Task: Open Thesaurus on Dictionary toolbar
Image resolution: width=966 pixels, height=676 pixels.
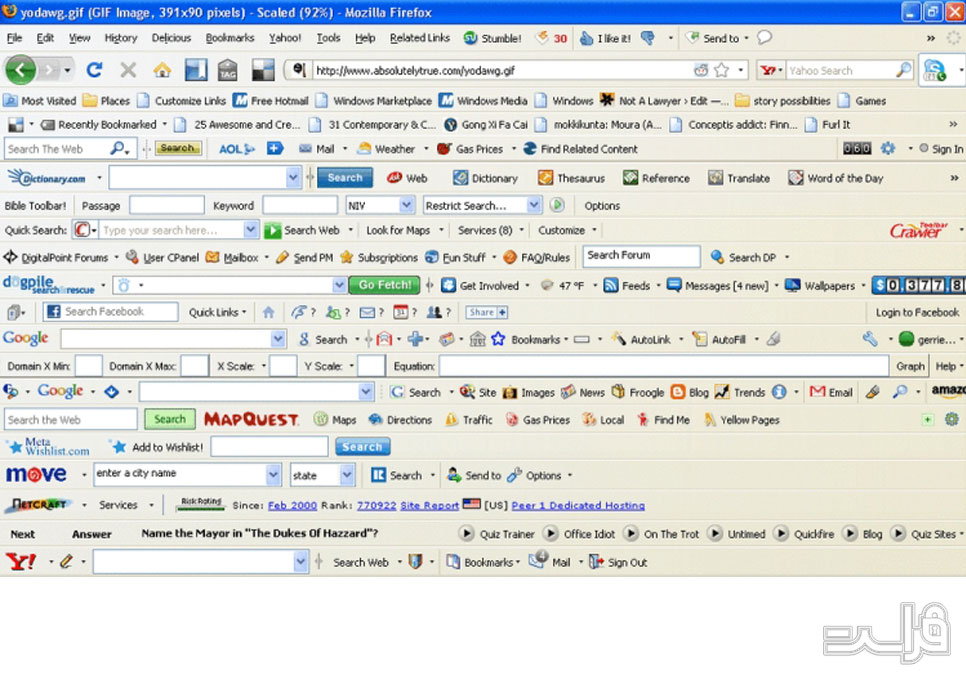Action: [571, 178]
